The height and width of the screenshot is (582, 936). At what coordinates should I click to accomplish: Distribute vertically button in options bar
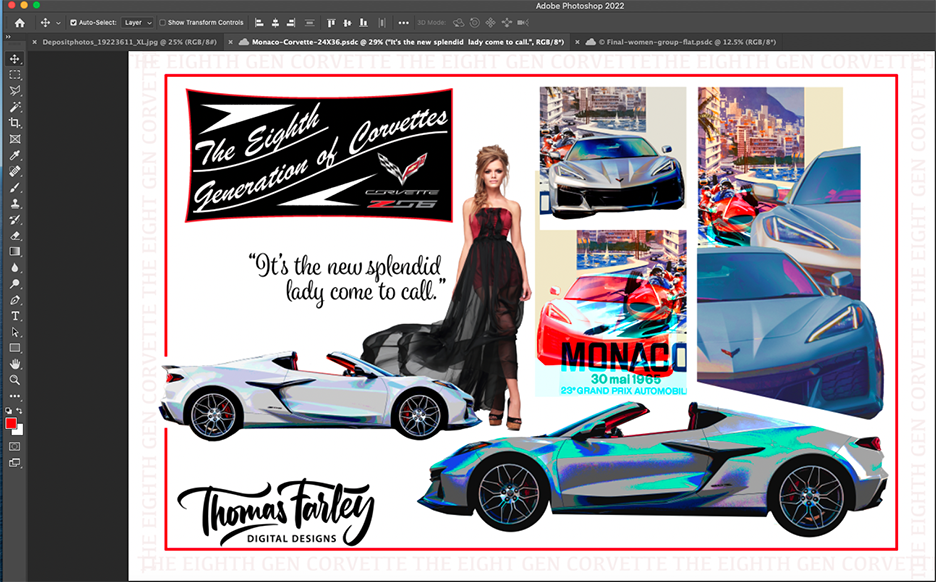pos(309,23)
